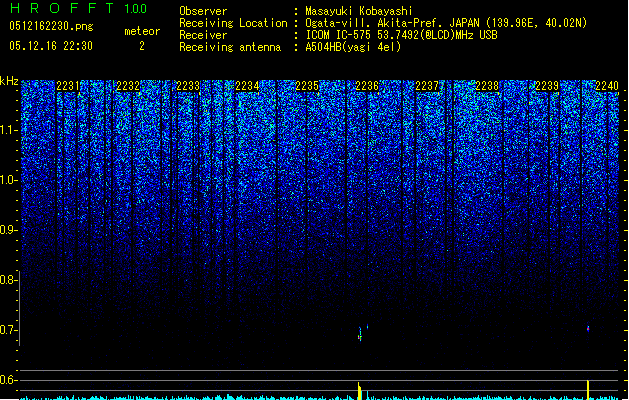
Task: Click the 2232 time marker
Action: [x=128, y=86]
